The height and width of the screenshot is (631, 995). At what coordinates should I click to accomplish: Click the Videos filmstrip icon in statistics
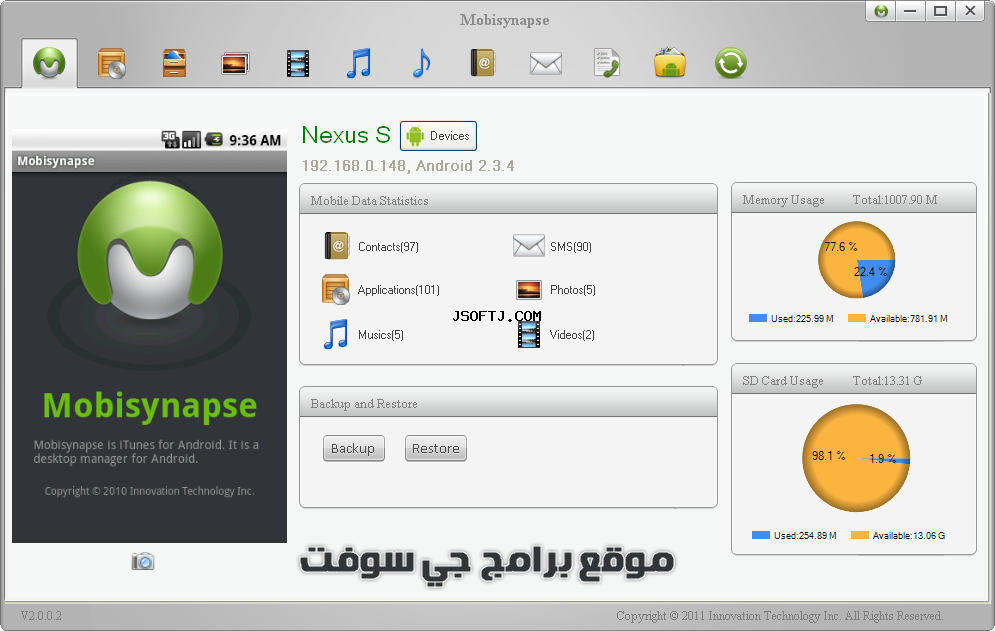(x=529, y=335)
